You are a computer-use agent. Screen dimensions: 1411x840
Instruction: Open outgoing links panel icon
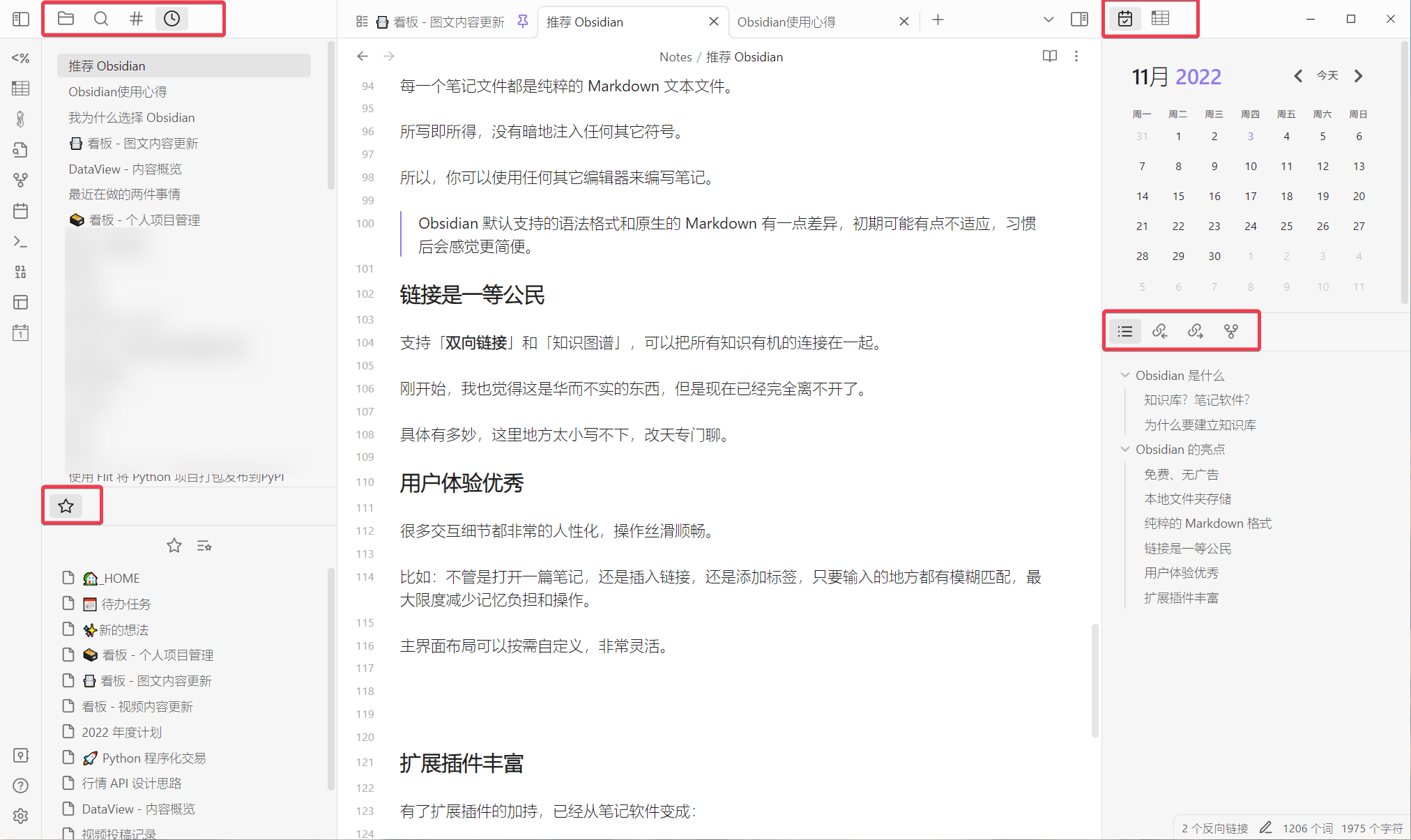pos(1195,331)
